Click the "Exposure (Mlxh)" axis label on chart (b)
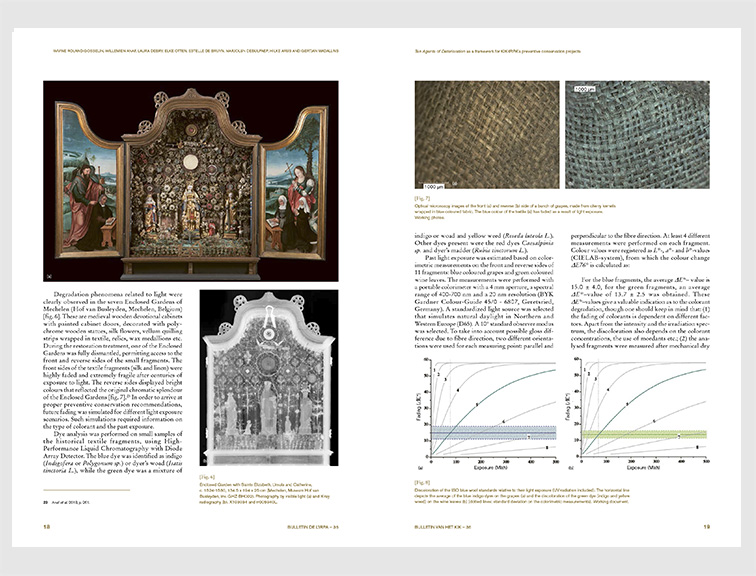 click(x=642, y=468)
